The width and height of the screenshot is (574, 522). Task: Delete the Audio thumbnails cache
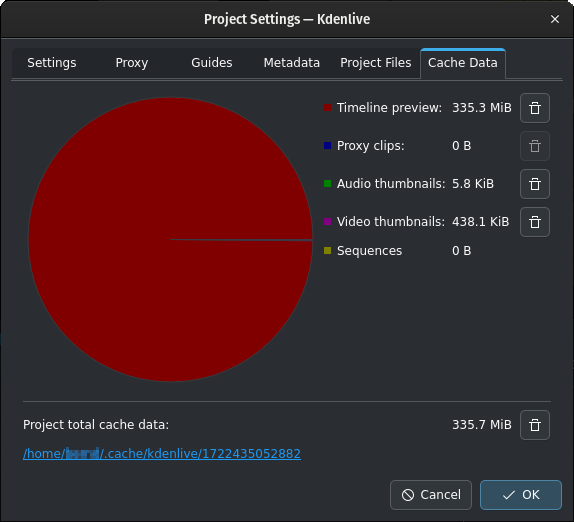click(x=534, y=184)
